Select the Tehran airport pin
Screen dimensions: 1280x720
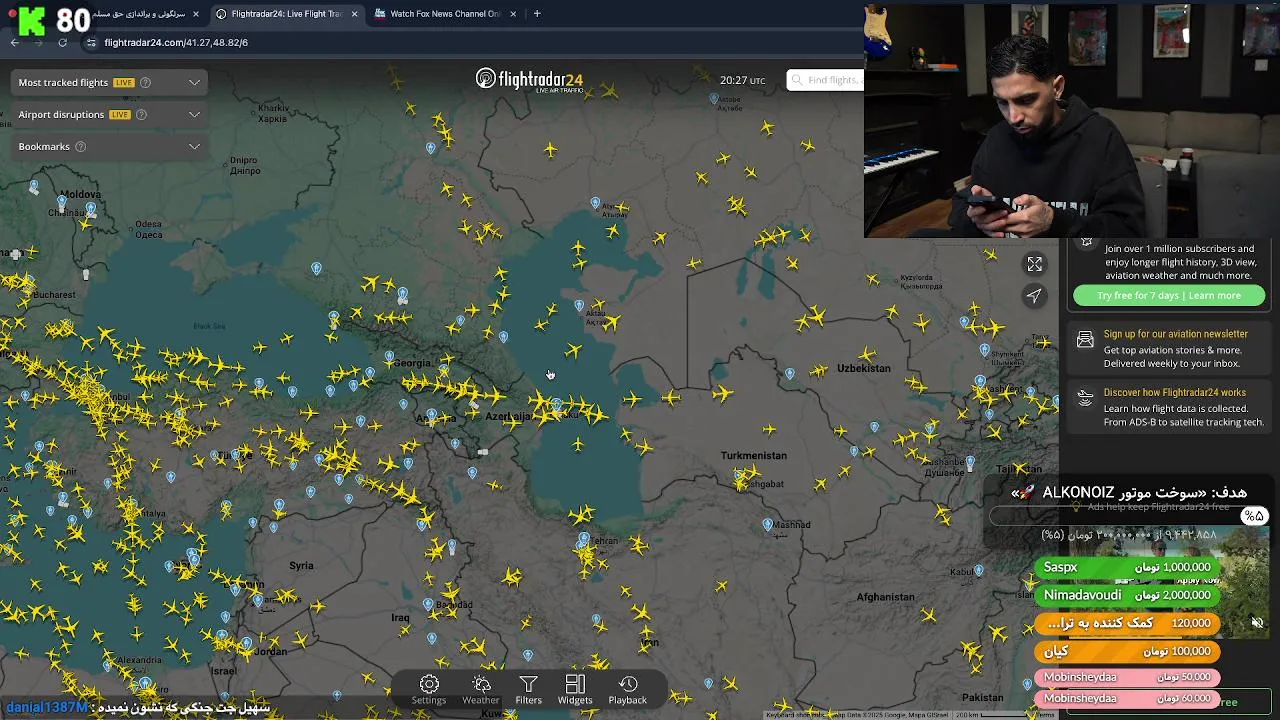click(x=584, y=540)
